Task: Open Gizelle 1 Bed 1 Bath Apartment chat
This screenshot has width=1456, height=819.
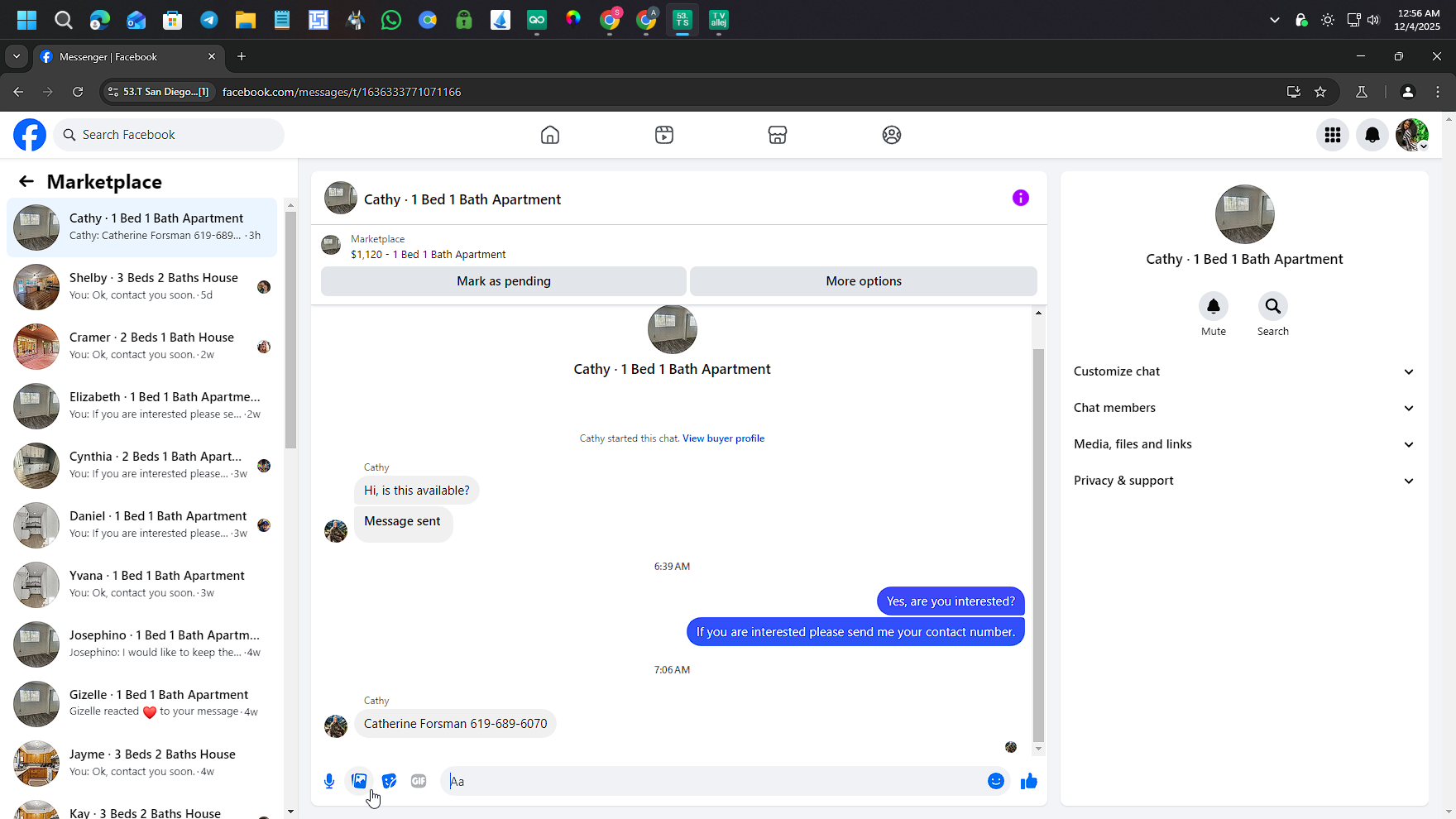Action: (142, 704)
